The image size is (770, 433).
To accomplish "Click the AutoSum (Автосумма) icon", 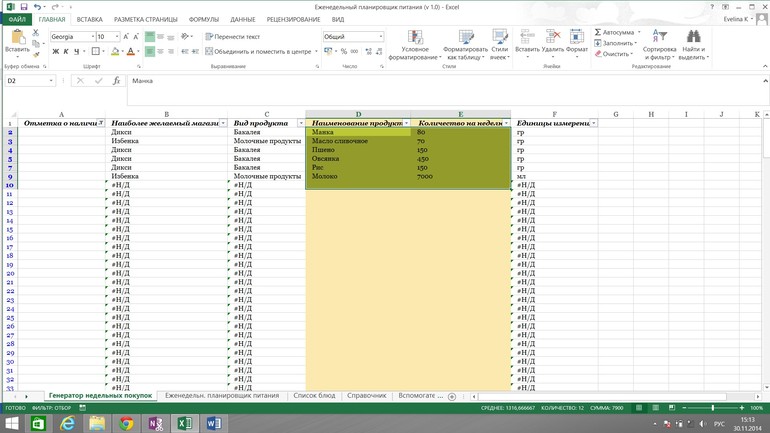I will coord(598,32).
